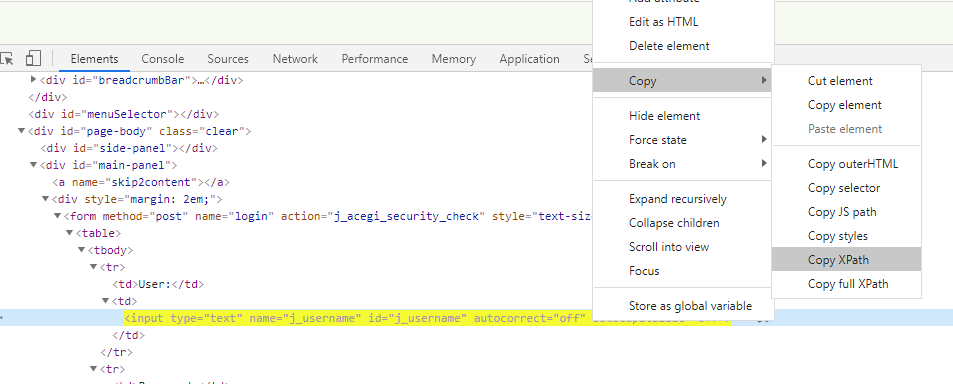Select Copy XPath
This screenshot has height=384, width=953.
coord(847,260)
